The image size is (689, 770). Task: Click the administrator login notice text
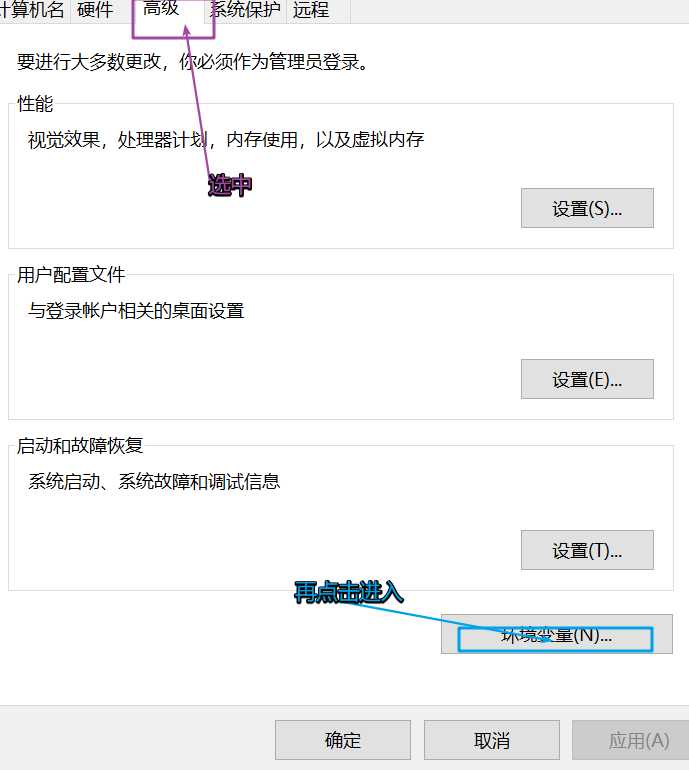[193, 62]
